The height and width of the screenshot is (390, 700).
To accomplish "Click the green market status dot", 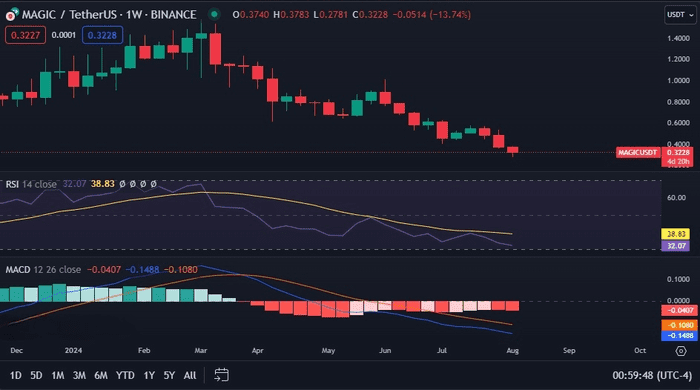I will coord(214,14).
